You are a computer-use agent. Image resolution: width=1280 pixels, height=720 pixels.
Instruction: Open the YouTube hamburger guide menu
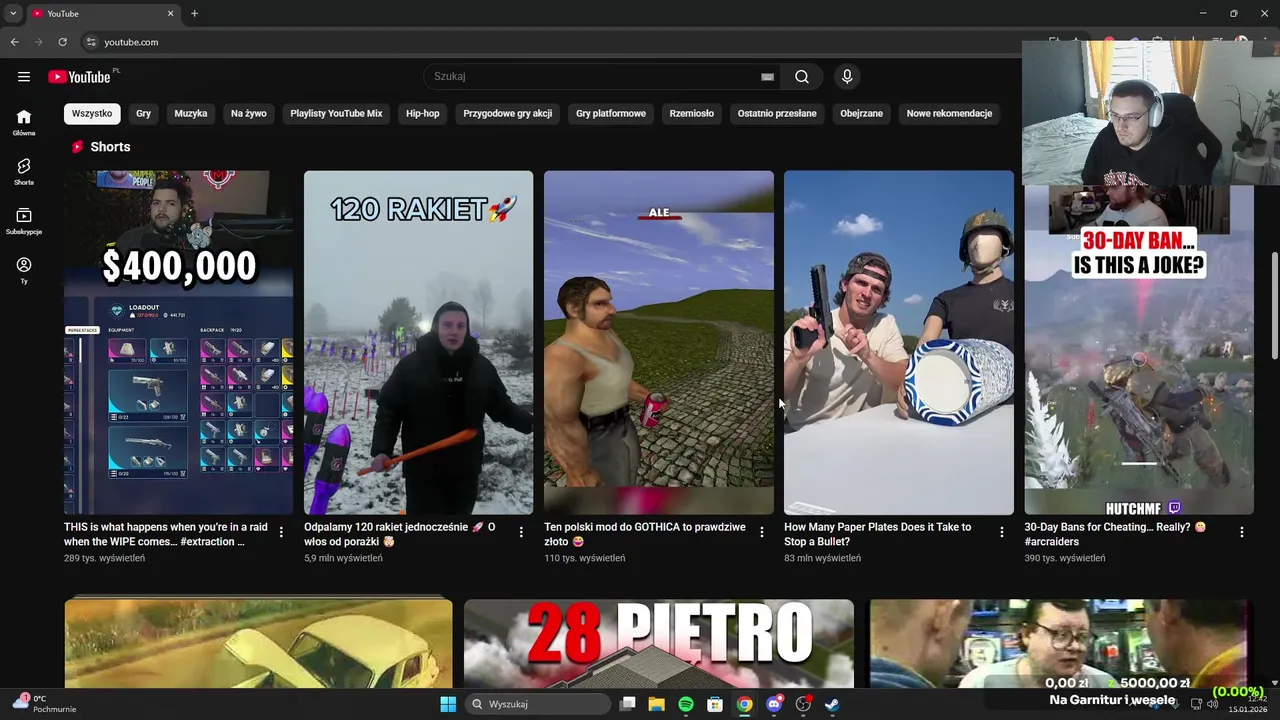point(24,77)
